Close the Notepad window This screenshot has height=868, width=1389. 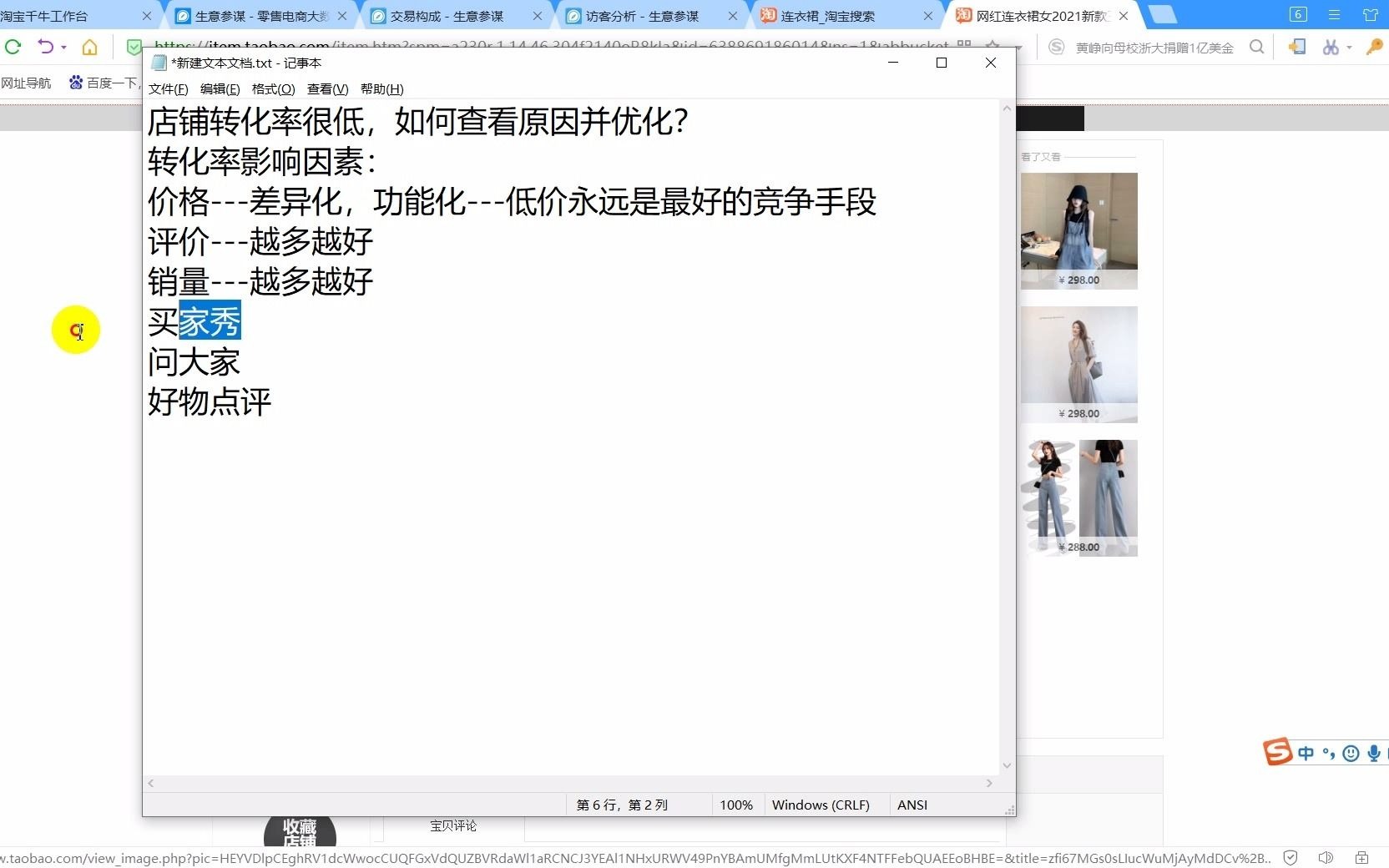tap(991, 63)
